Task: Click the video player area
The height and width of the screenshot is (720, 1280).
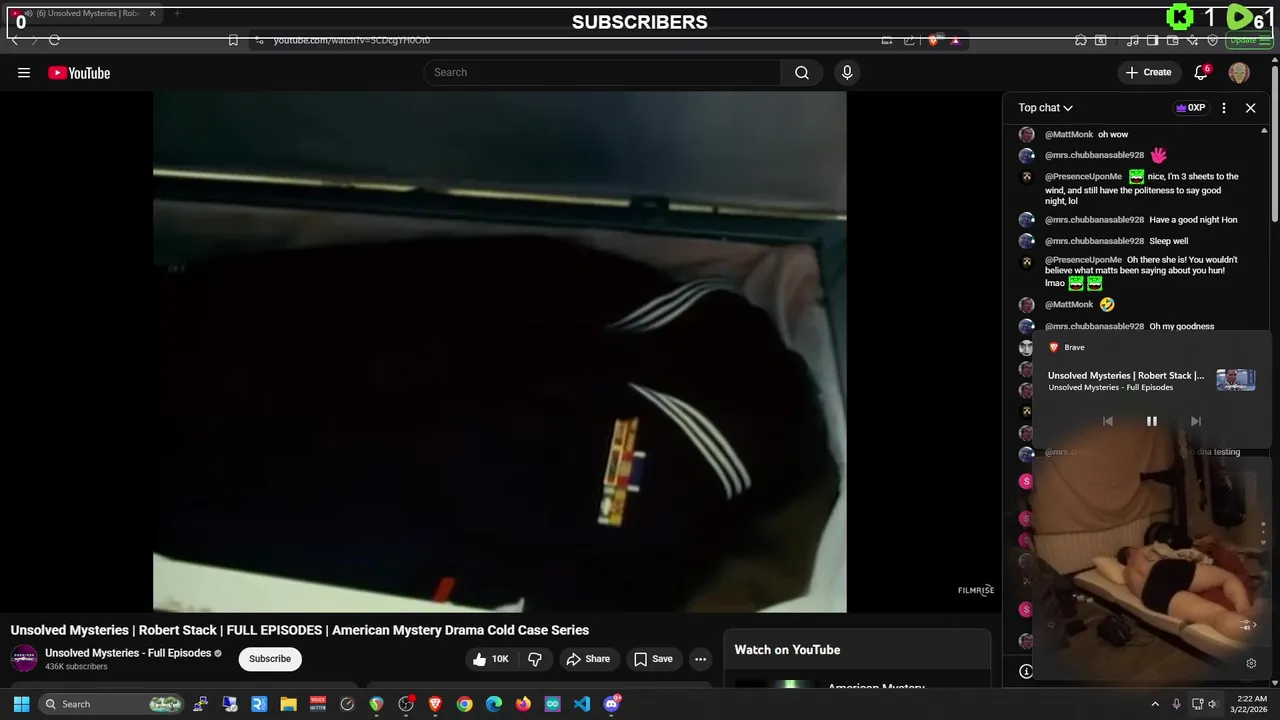Action: click(500, 352)
